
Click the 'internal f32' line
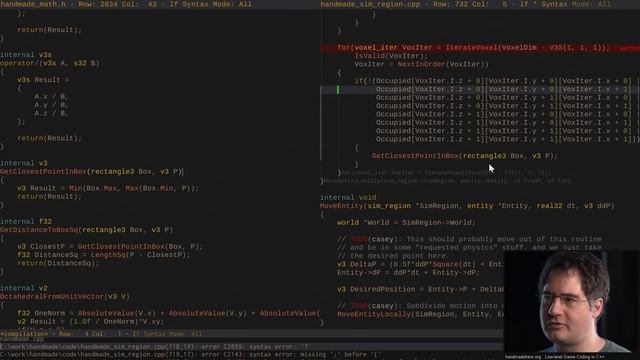click(x=26, y=222)
